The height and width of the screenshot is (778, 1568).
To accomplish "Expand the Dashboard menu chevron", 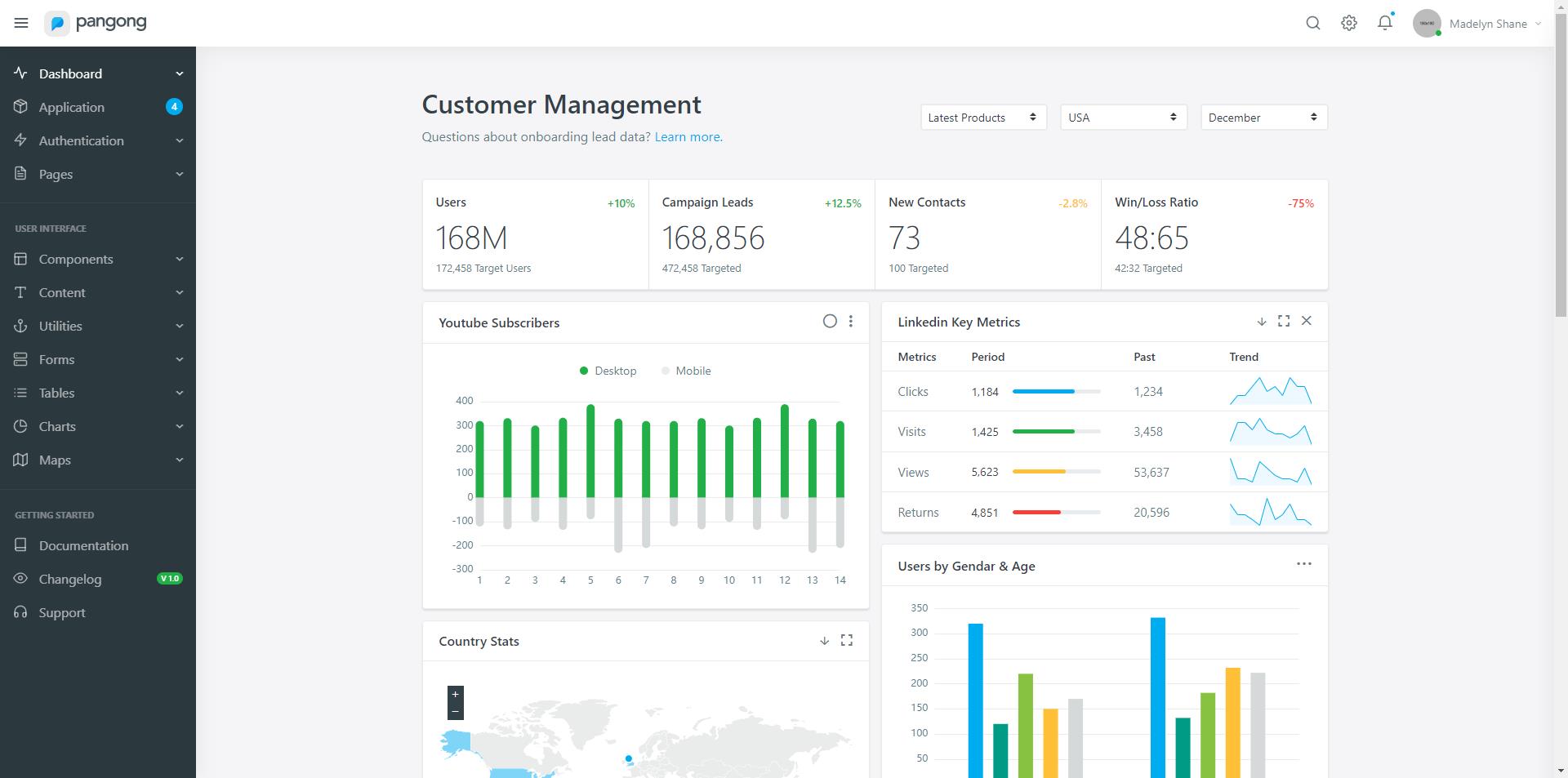I will click(x=179, y=73).
